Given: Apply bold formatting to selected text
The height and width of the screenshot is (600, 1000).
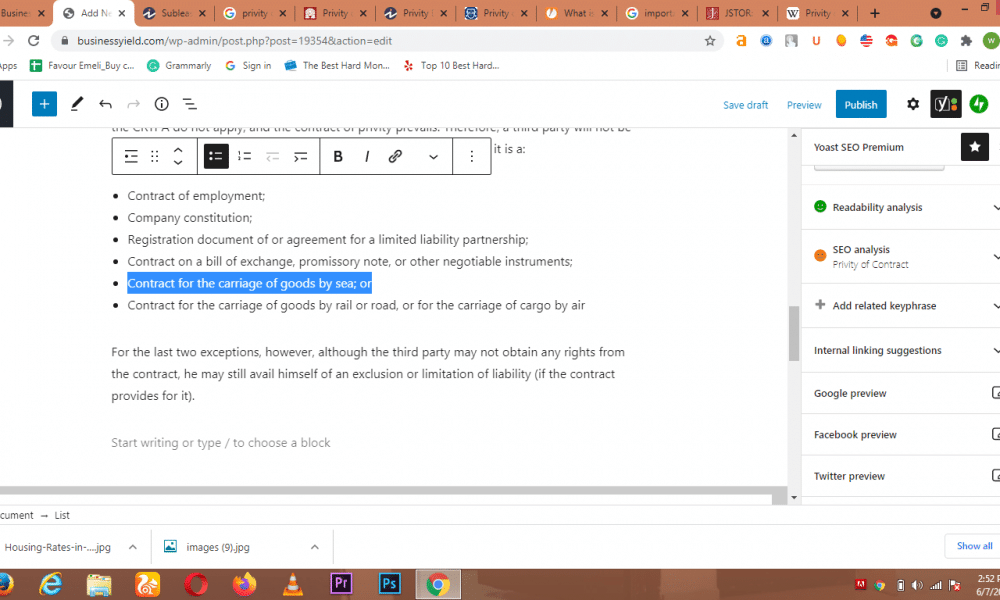Looking at the screenshot, I should [x=338, y=156].
